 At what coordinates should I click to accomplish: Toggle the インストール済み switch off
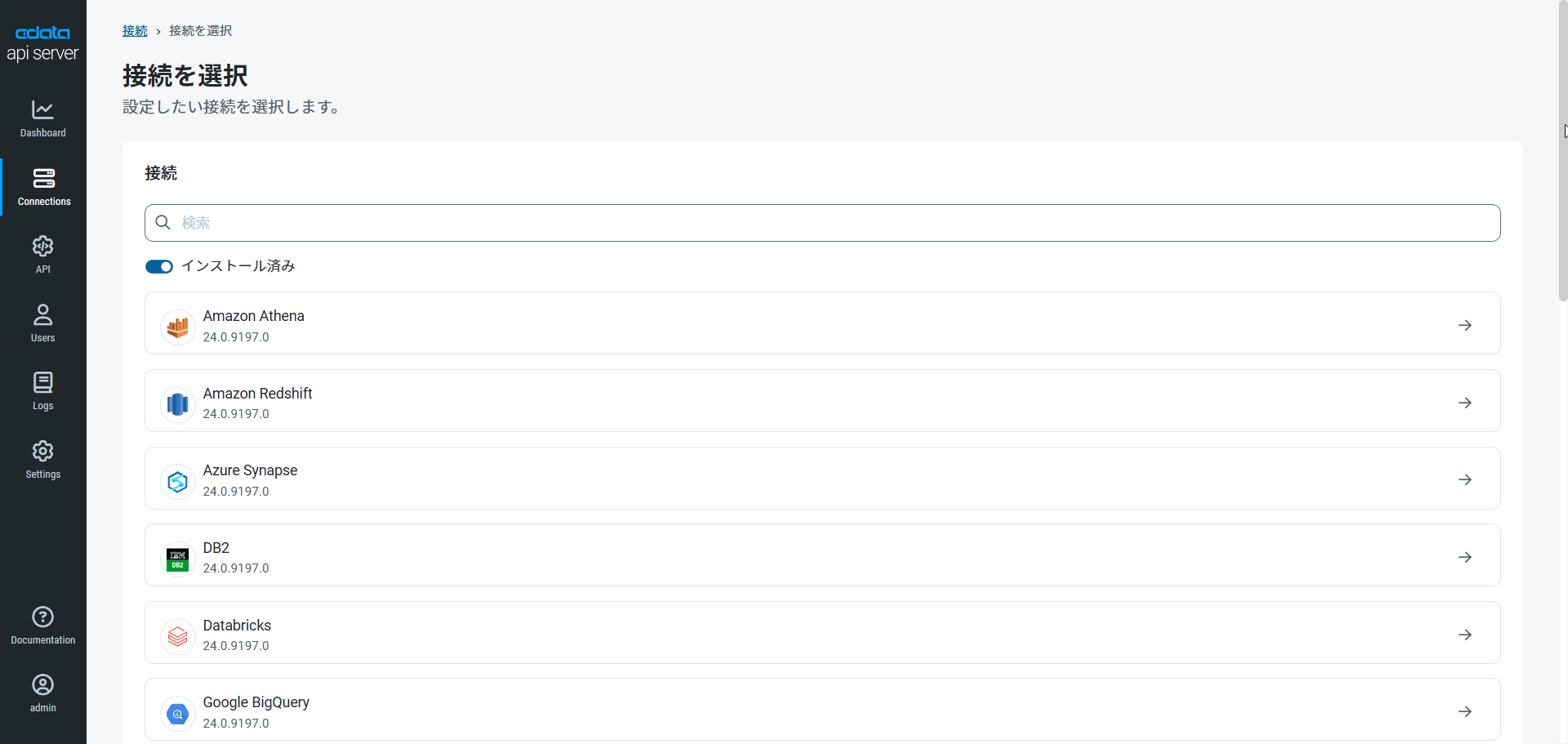[x=159, y=267]
